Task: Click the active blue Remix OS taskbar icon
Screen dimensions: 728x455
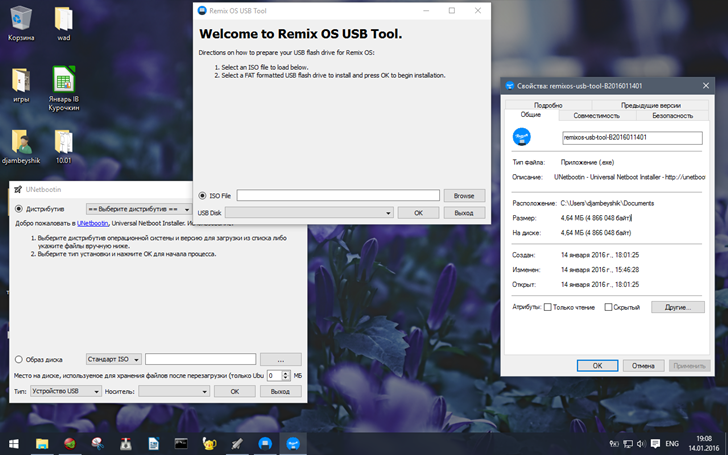Action: point(292,444)
